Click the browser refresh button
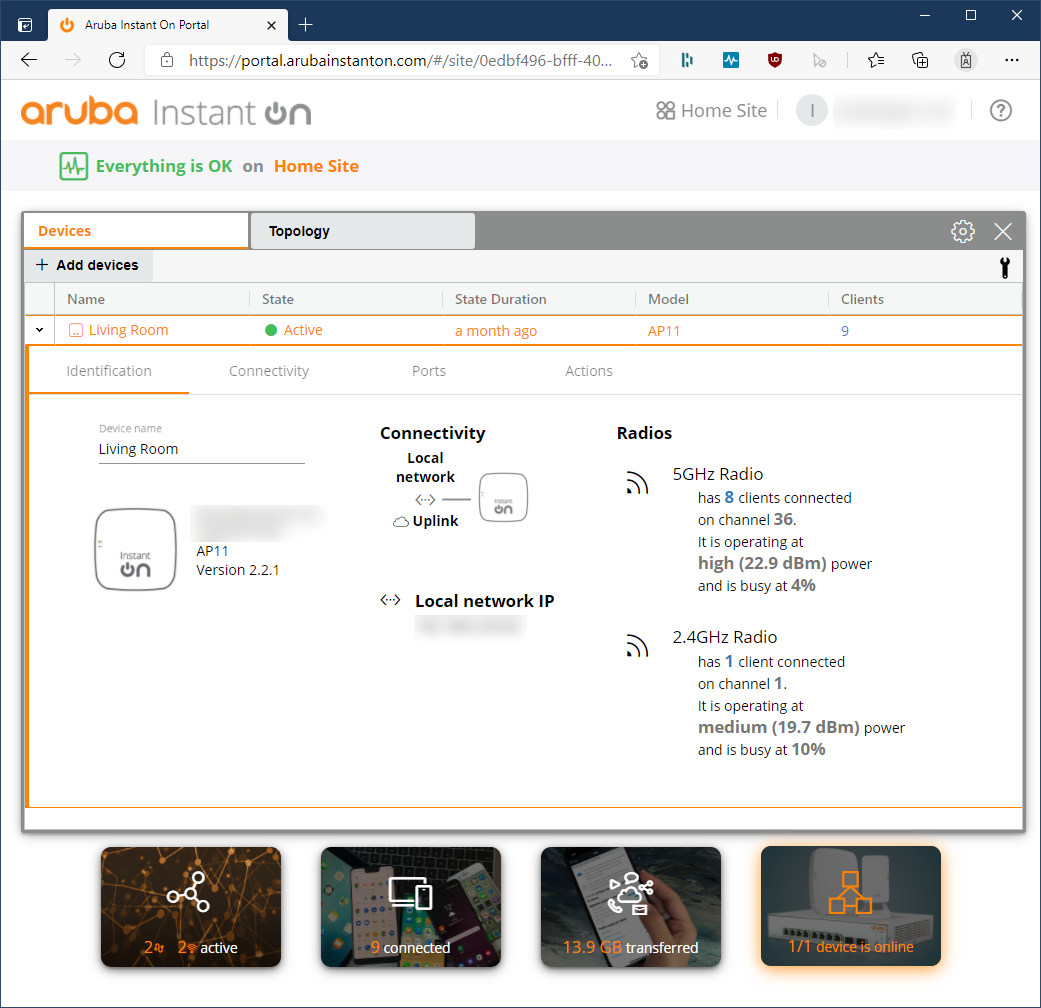Viewport: 1041px width, 1008px height. pos(117,60)
